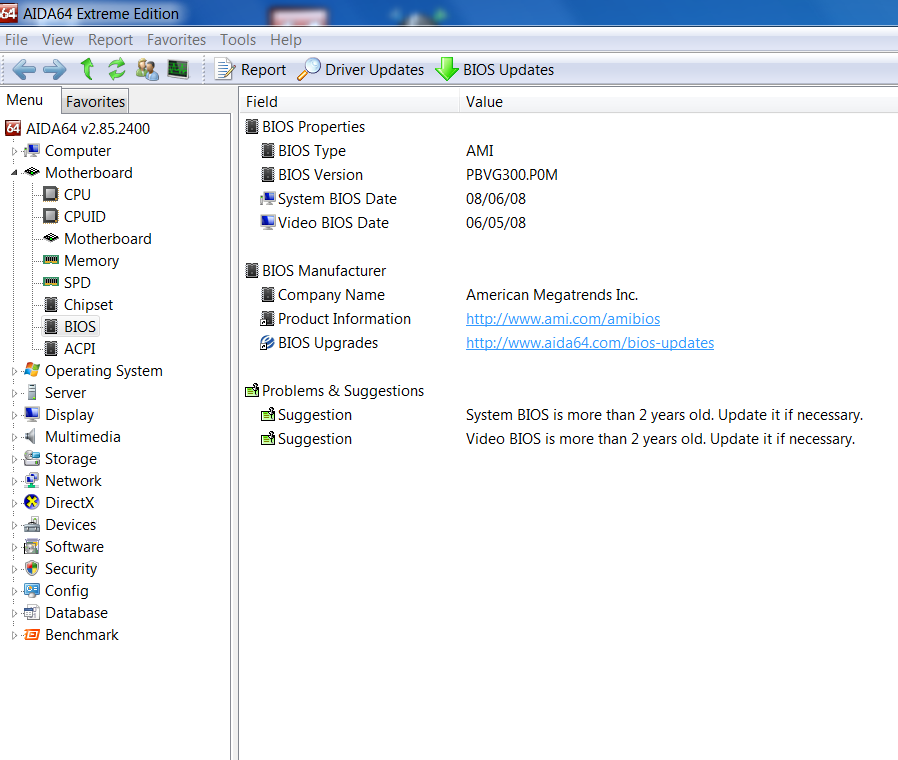Select the Memory item icon in tree
This screenshot has height=760, width=898.
pyautogui.click(x=51, y=260)
